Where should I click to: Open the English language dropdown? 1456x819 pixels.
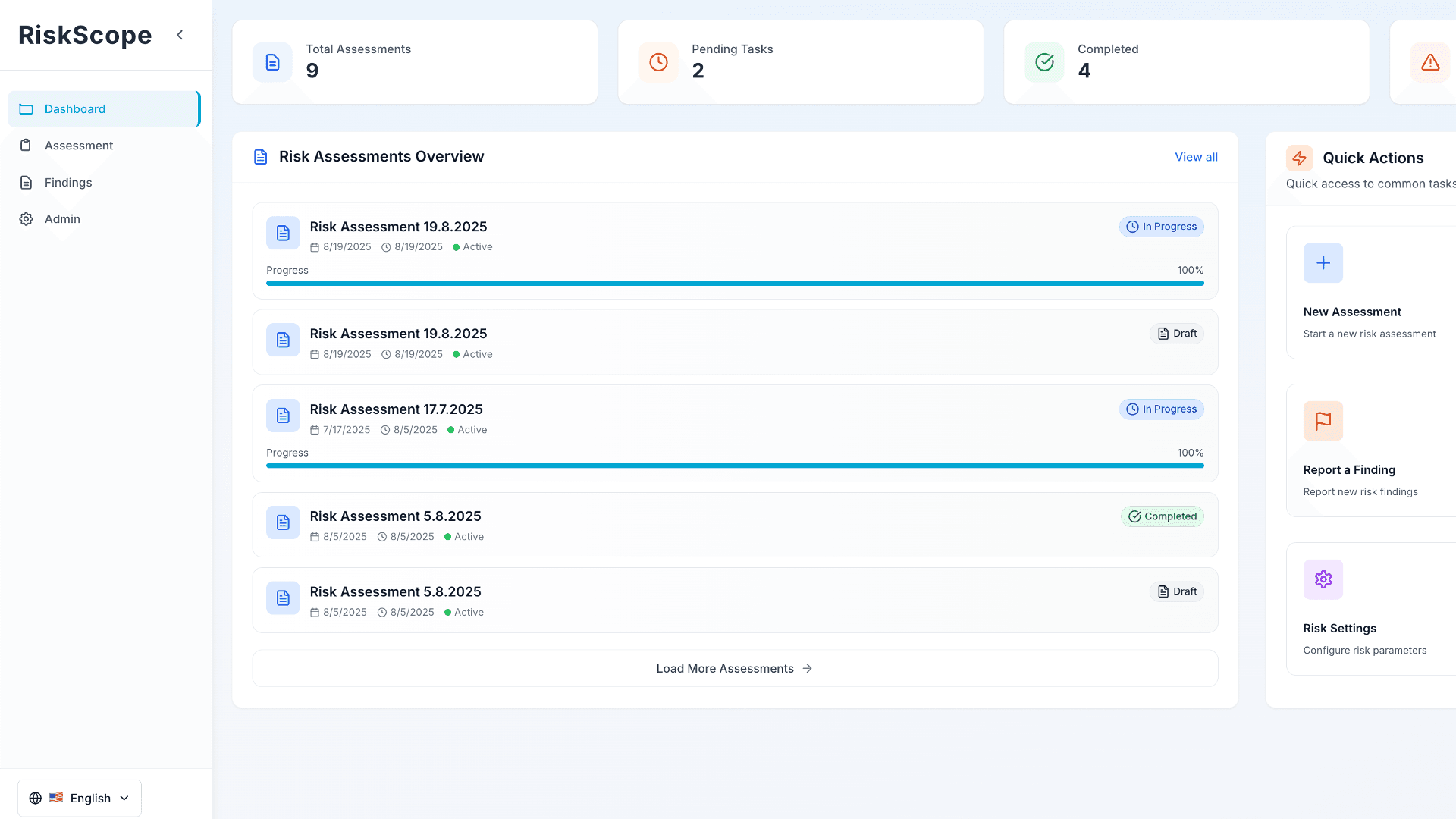(x=80, y=798)
